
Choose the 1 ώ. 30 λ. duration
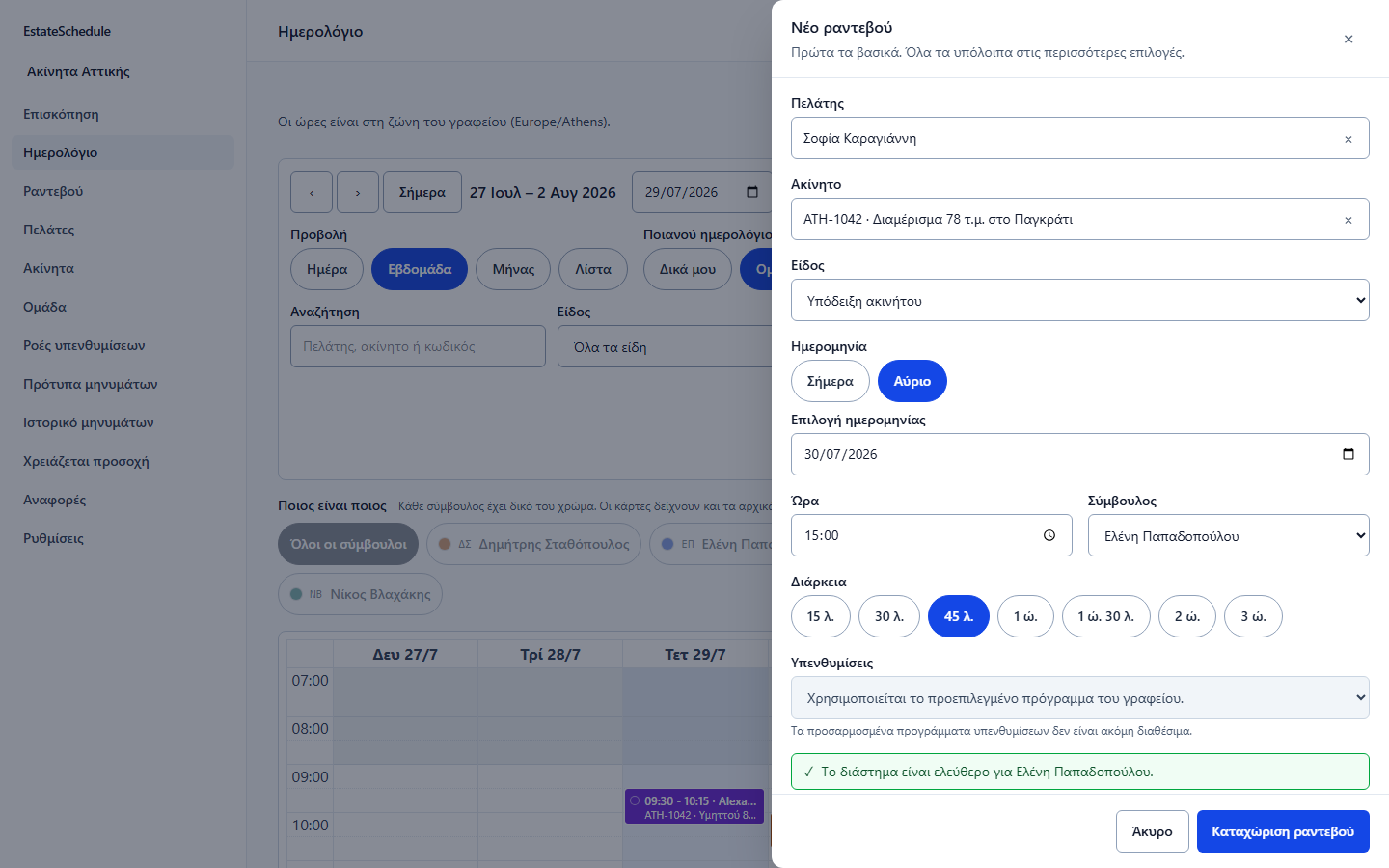click(x=1106, y=616)
